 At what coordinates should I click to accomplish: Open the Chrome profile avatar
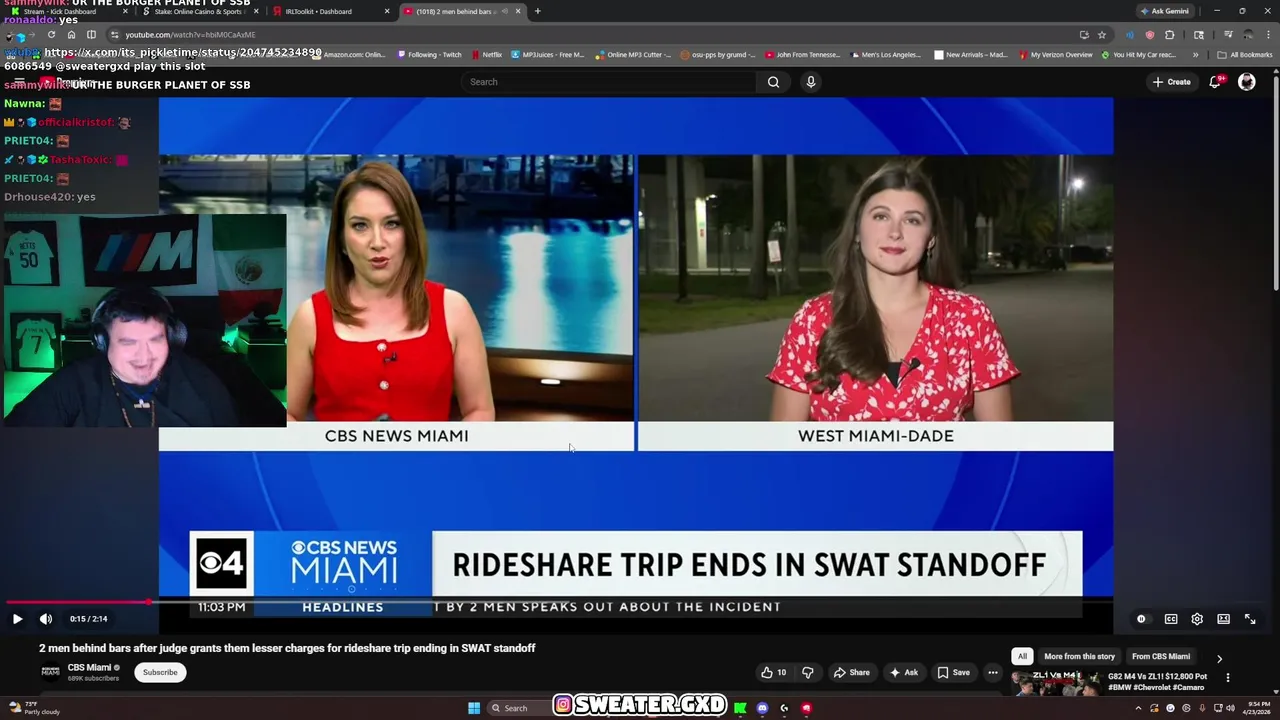pyautogui.click(x=1248, y=35)
